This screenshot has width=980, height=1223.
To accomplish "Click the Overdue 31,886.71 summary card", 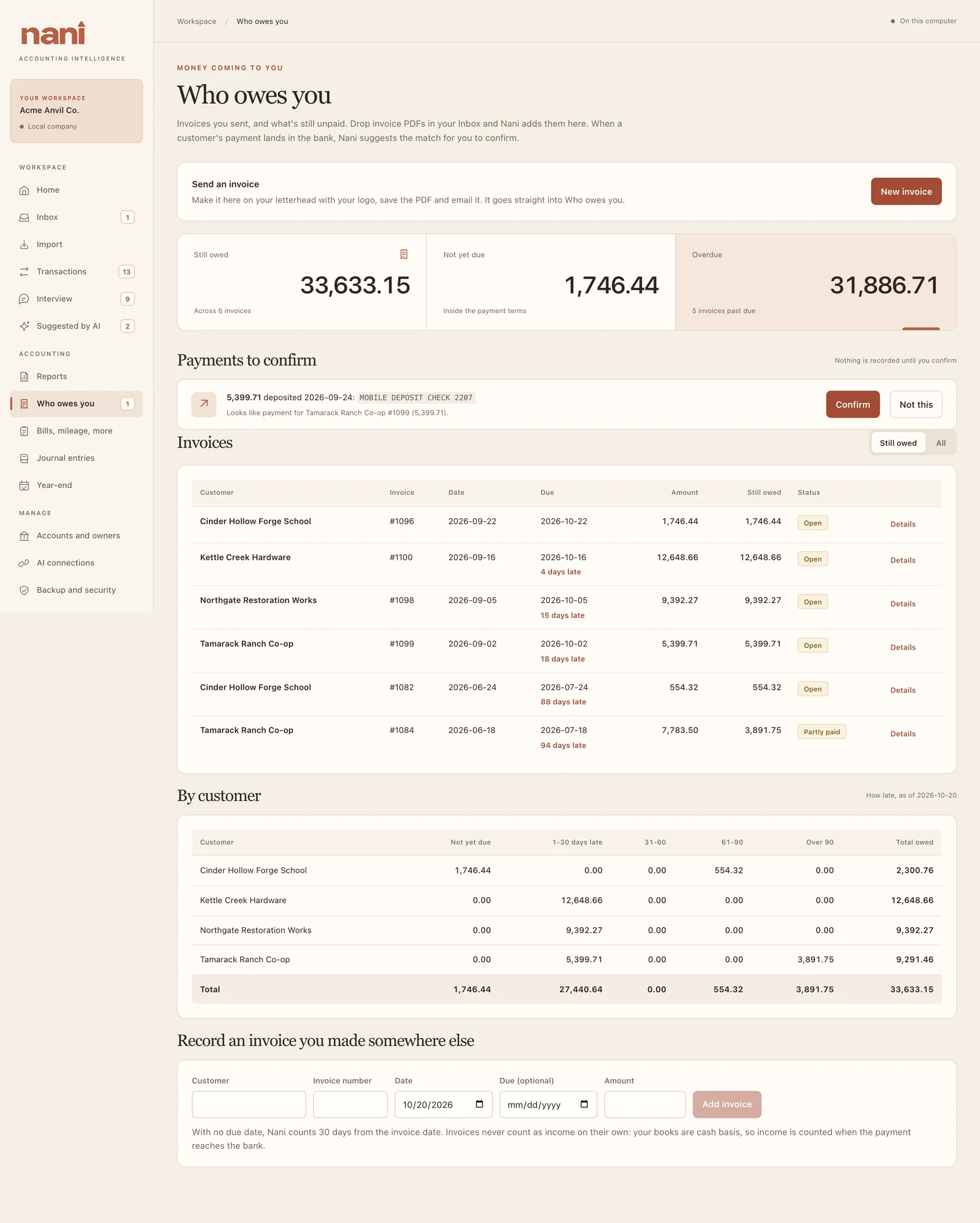I will [x=815, y=282].
